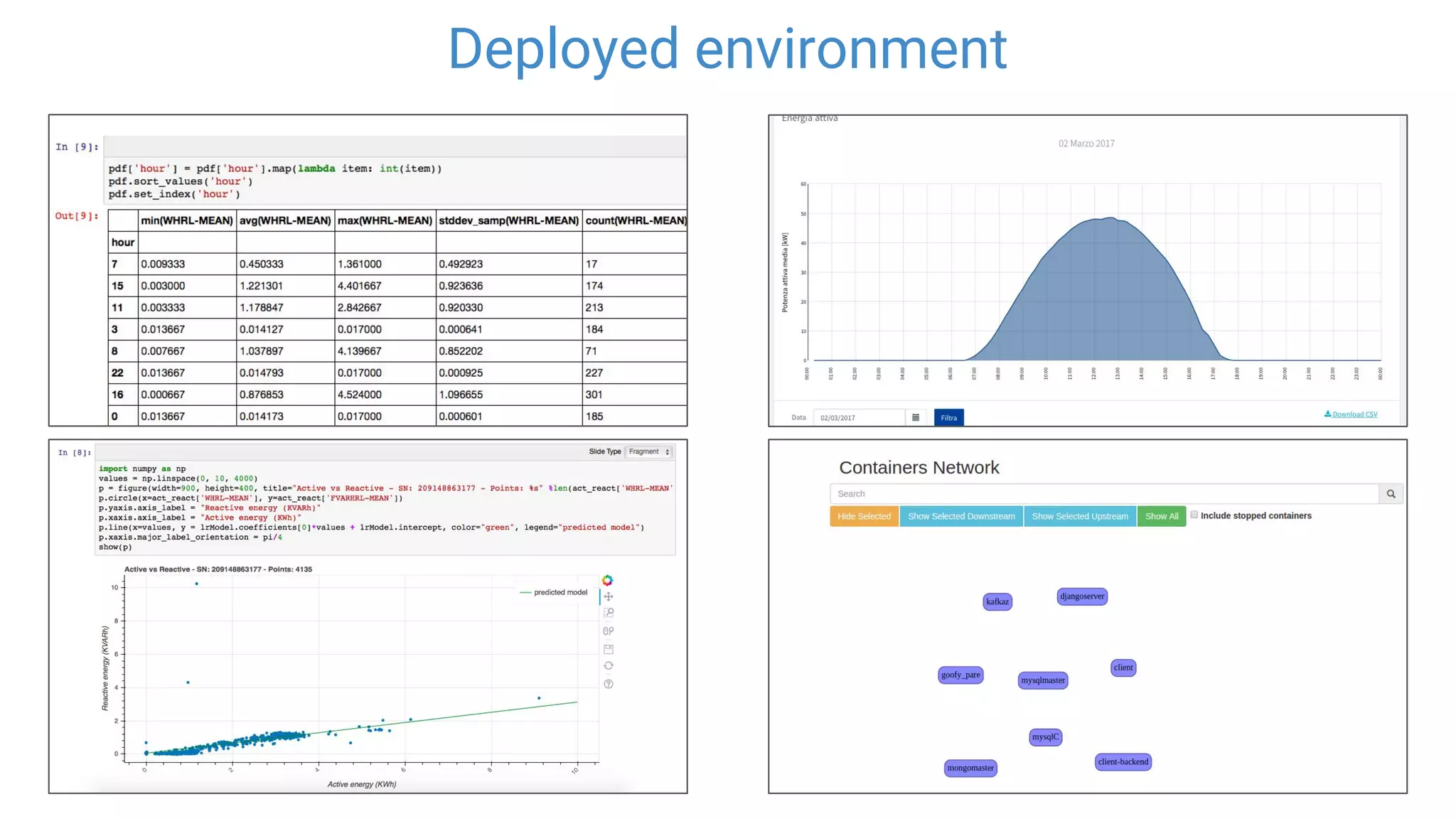The image size is (1456, 819).
Task: Click the search magnifier button
Action: click(1391, 493)
